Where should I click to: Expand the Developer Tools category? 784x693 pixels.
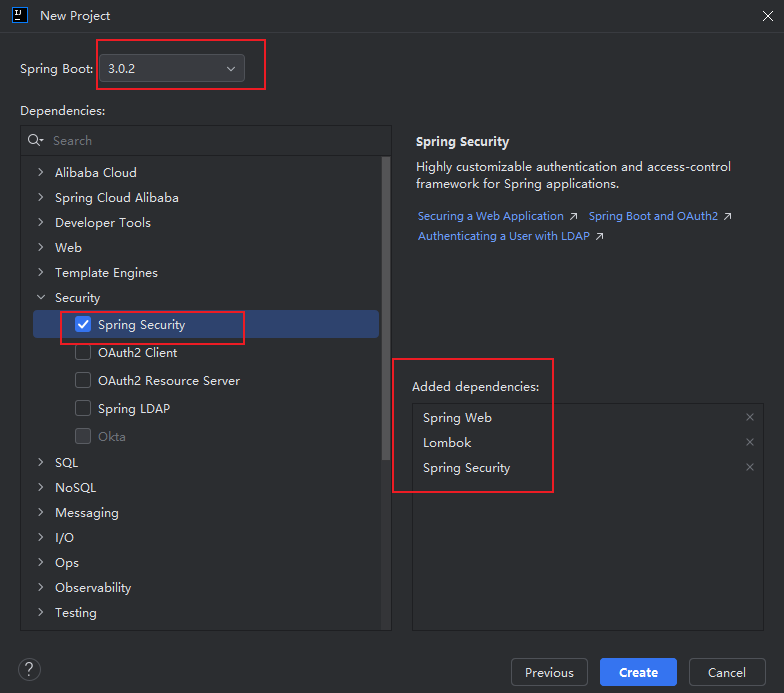click(x=40, y=222)
